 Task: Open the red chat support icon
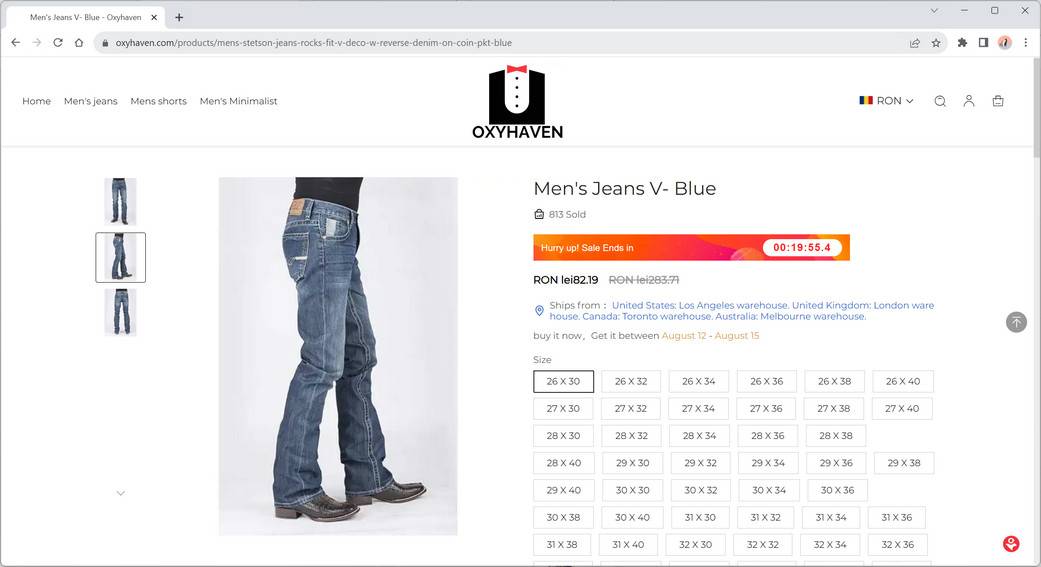1010,544
